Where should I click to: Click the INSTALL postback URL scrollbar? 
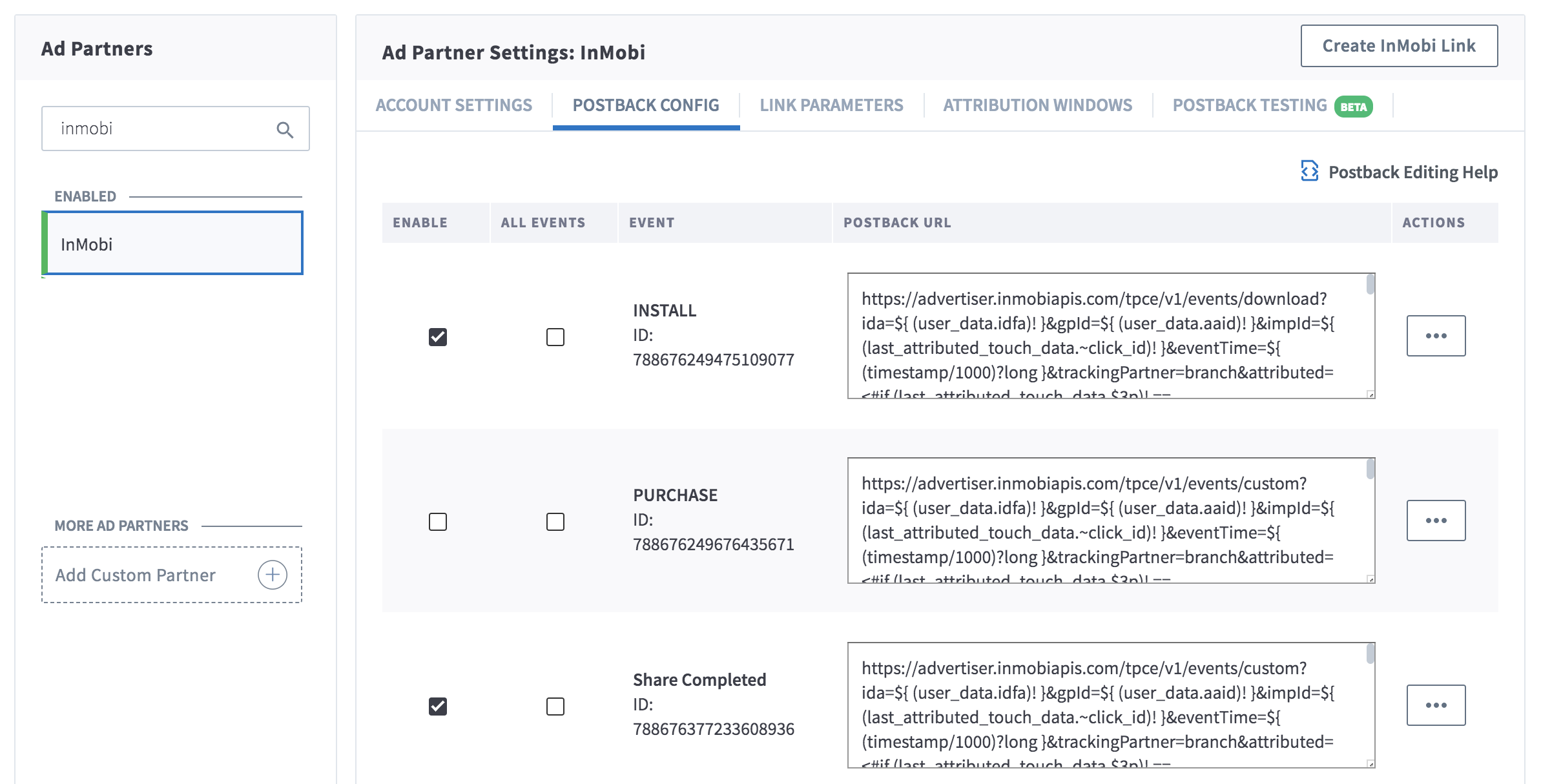click(x=1370, y=285)
